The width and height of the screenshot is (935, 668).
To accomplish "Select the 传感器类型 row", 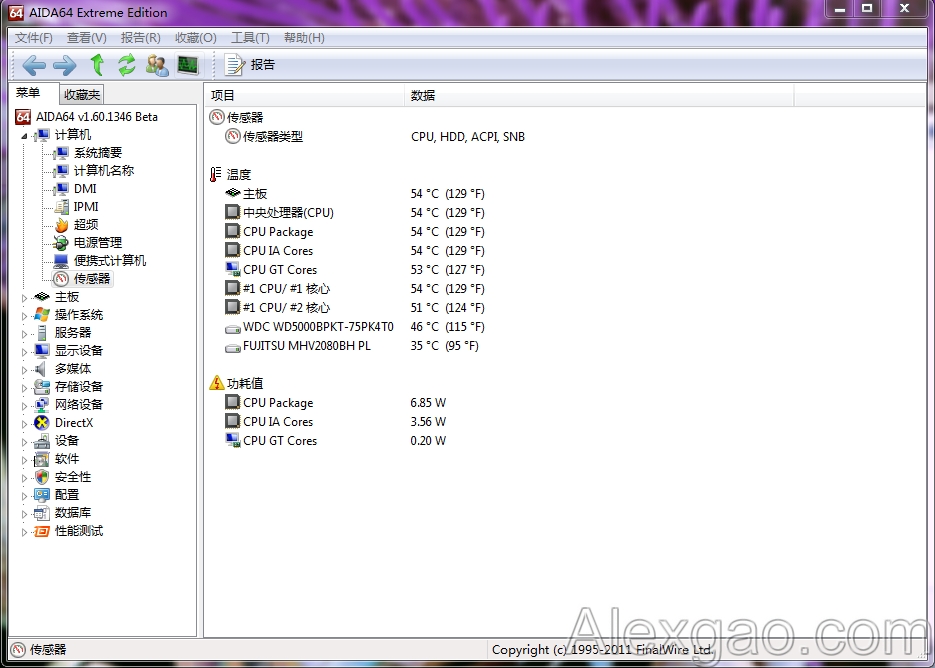I will [374, 137].
